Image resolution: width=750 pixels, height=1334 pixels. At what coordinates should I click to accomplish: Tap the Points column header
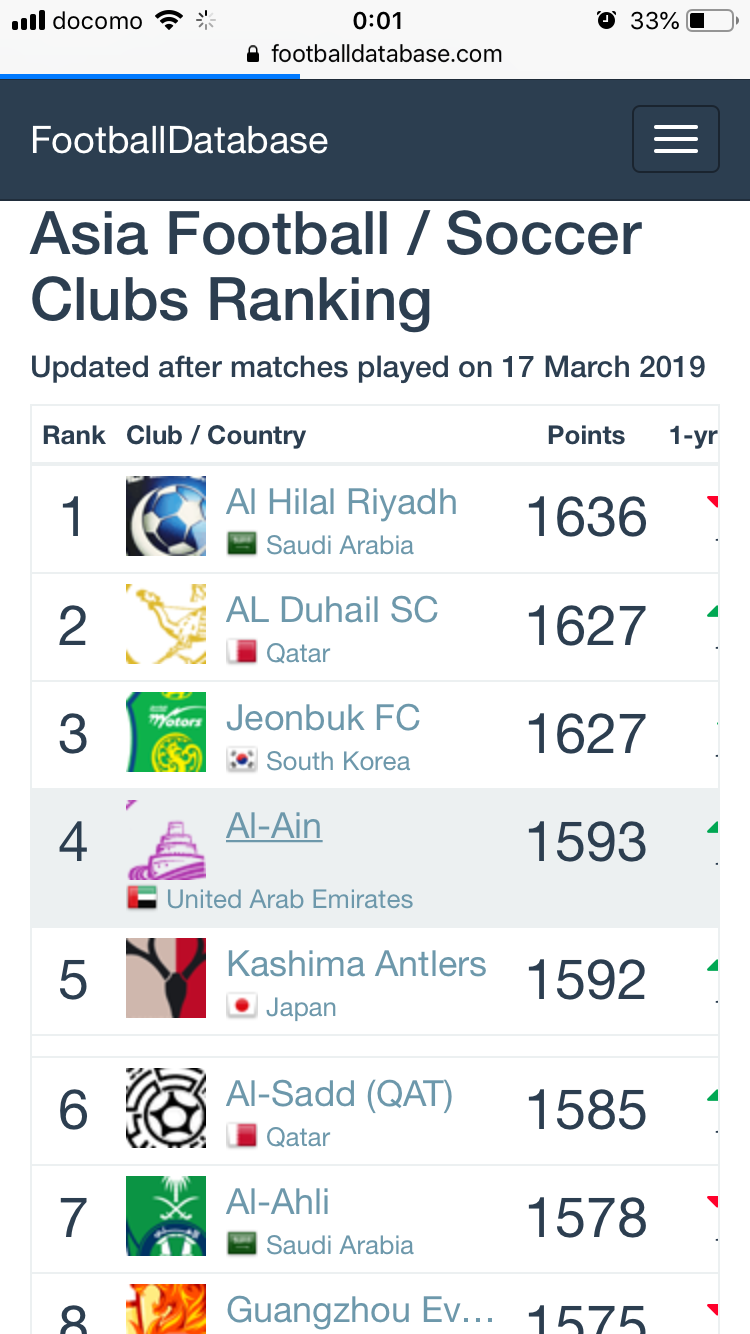pyautogui.click(x=586, y=435)
